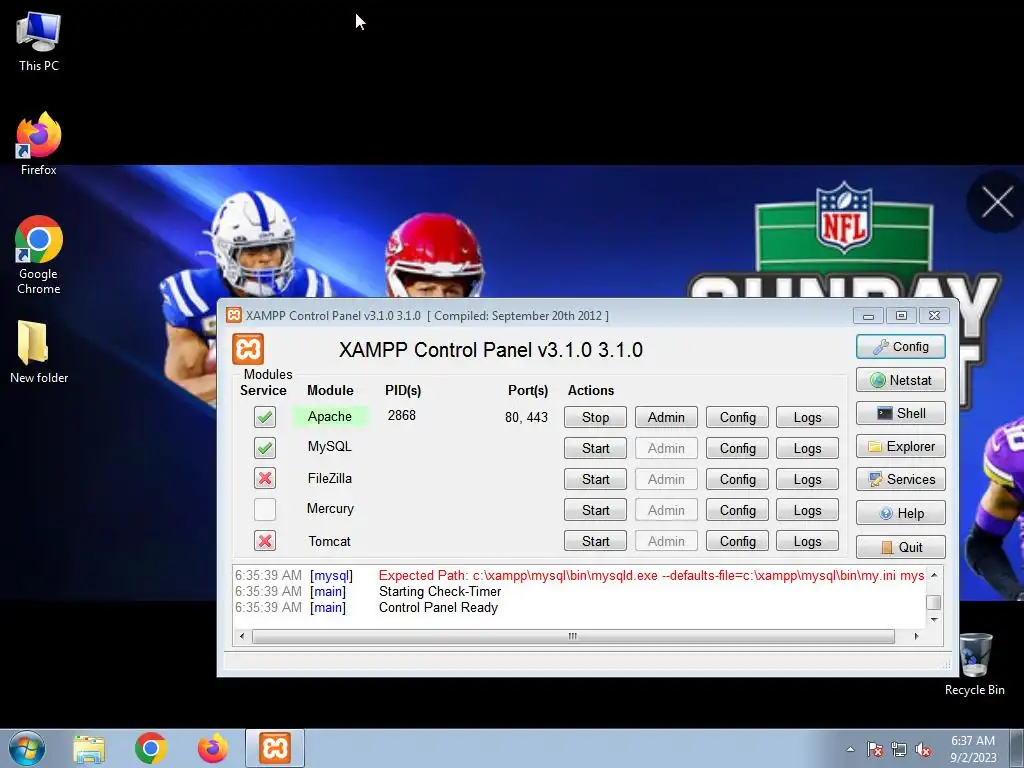Select the Firefox desktop shortcut

[x=39, y=144]
